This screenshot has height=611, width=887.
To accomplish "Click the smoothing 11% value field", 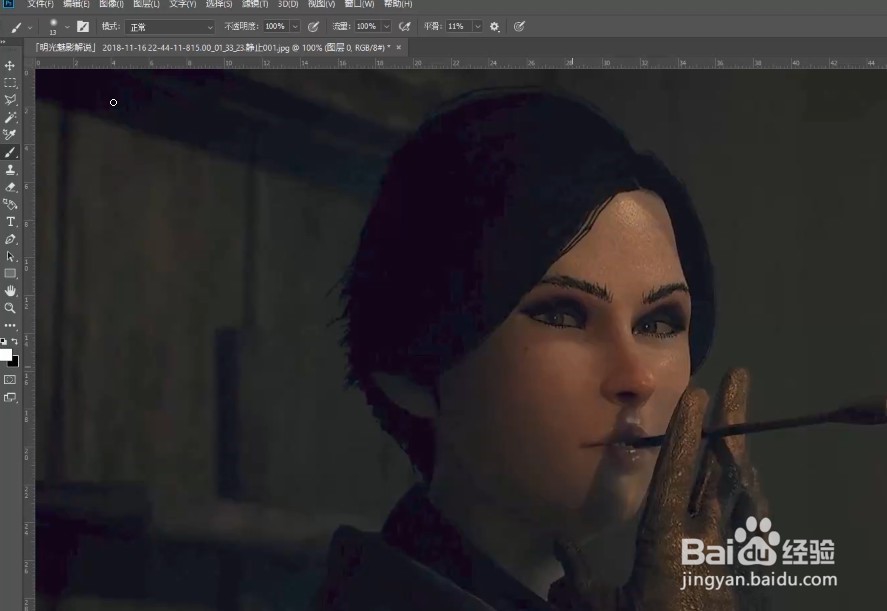I will click(x=458, y=27).
